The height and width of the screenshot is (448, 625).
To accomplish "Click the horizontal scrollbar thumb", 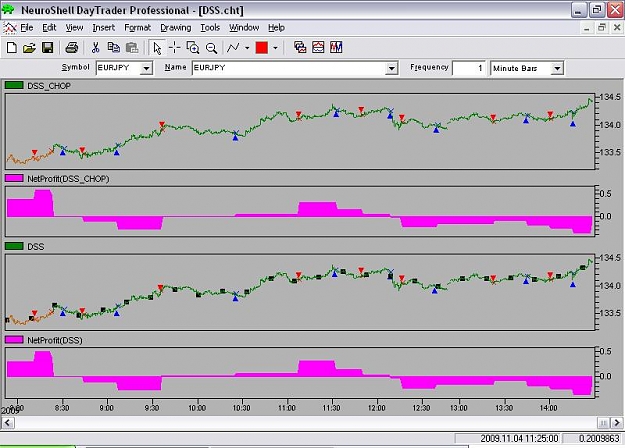I will (x=603, y=422).
